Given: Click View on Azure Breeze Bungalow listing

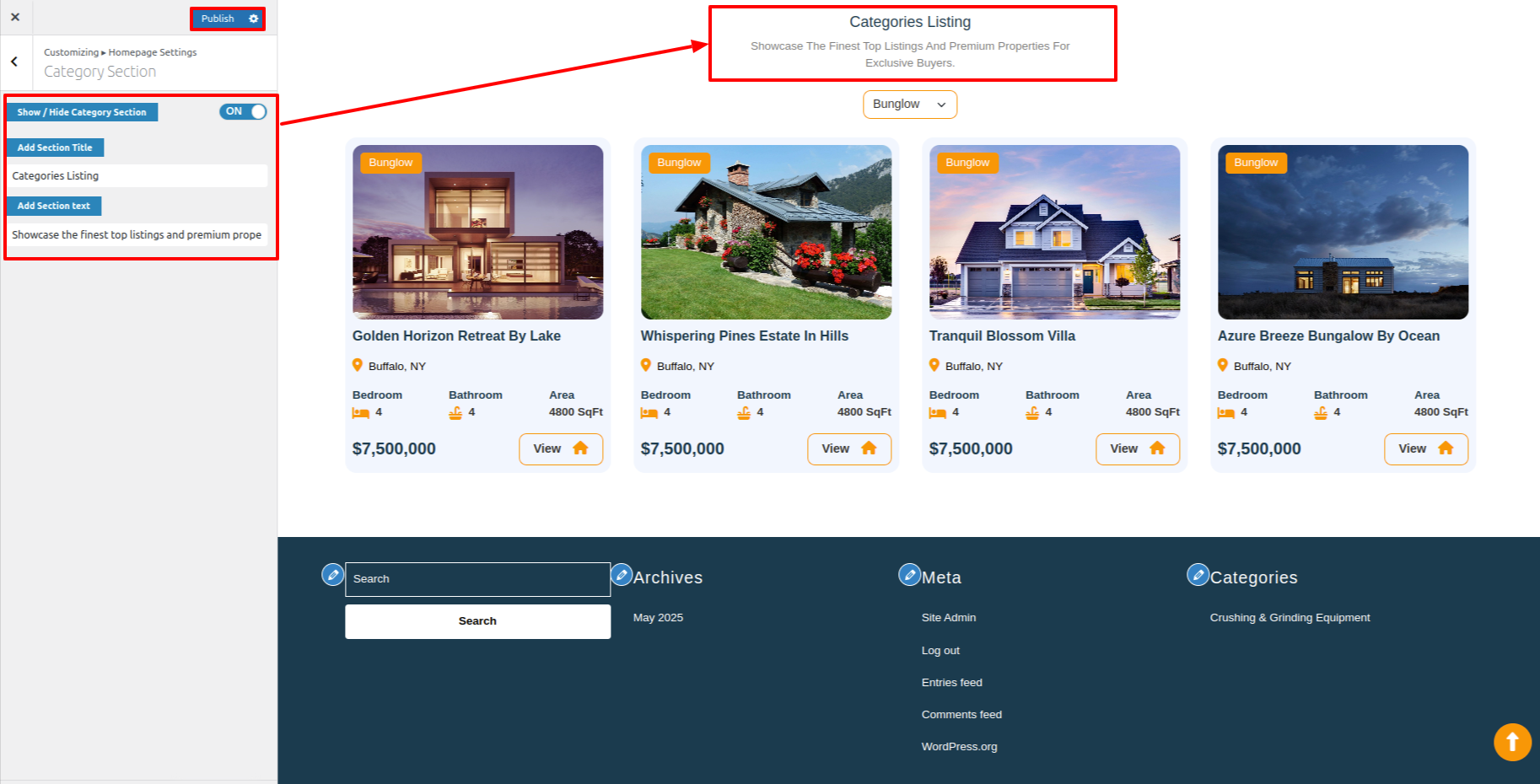Looking at the screenshot, I should (1425, 448).
